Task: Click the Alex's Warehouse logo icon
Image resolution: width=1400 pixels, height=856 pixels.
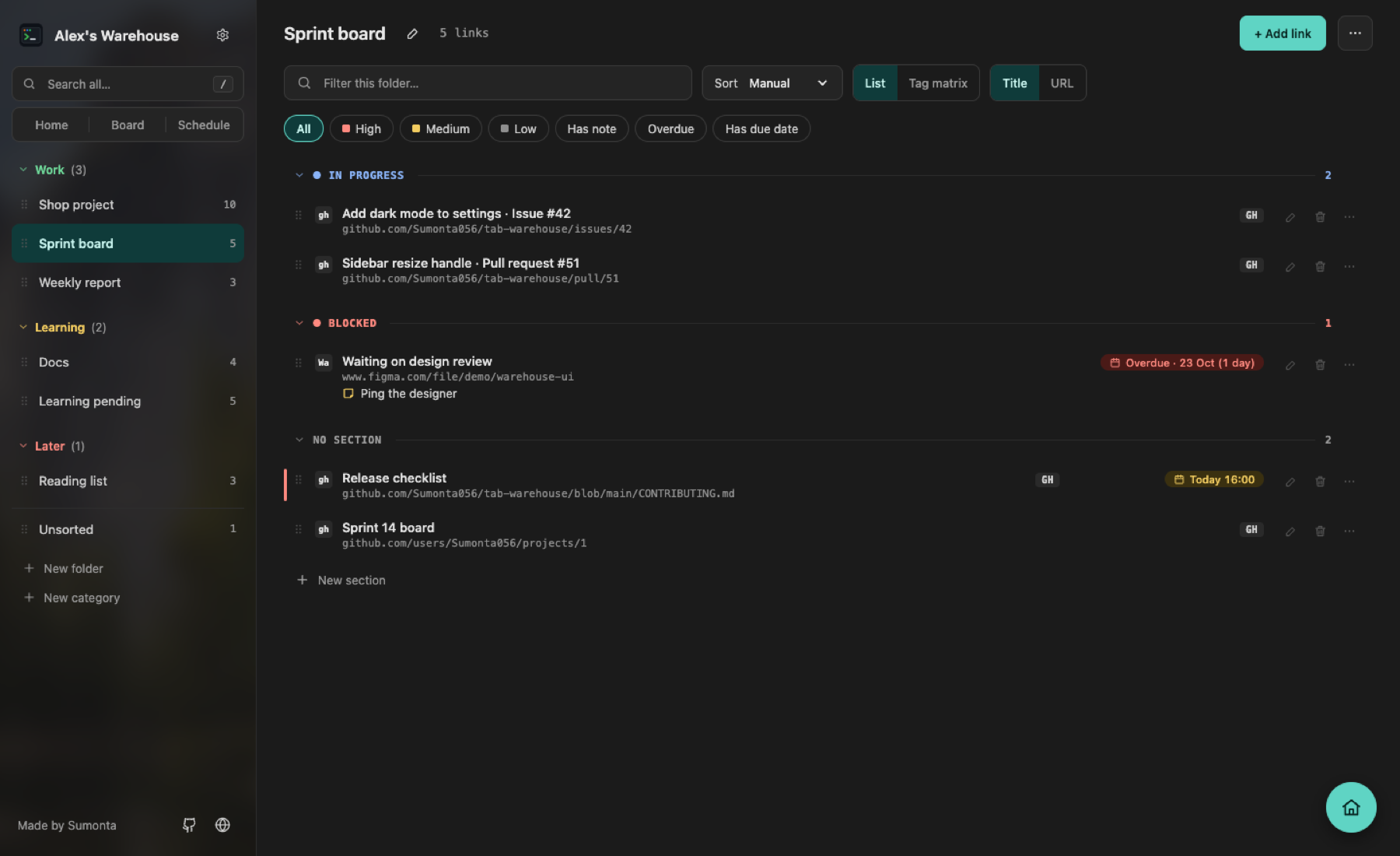Action: pos(31,35)
